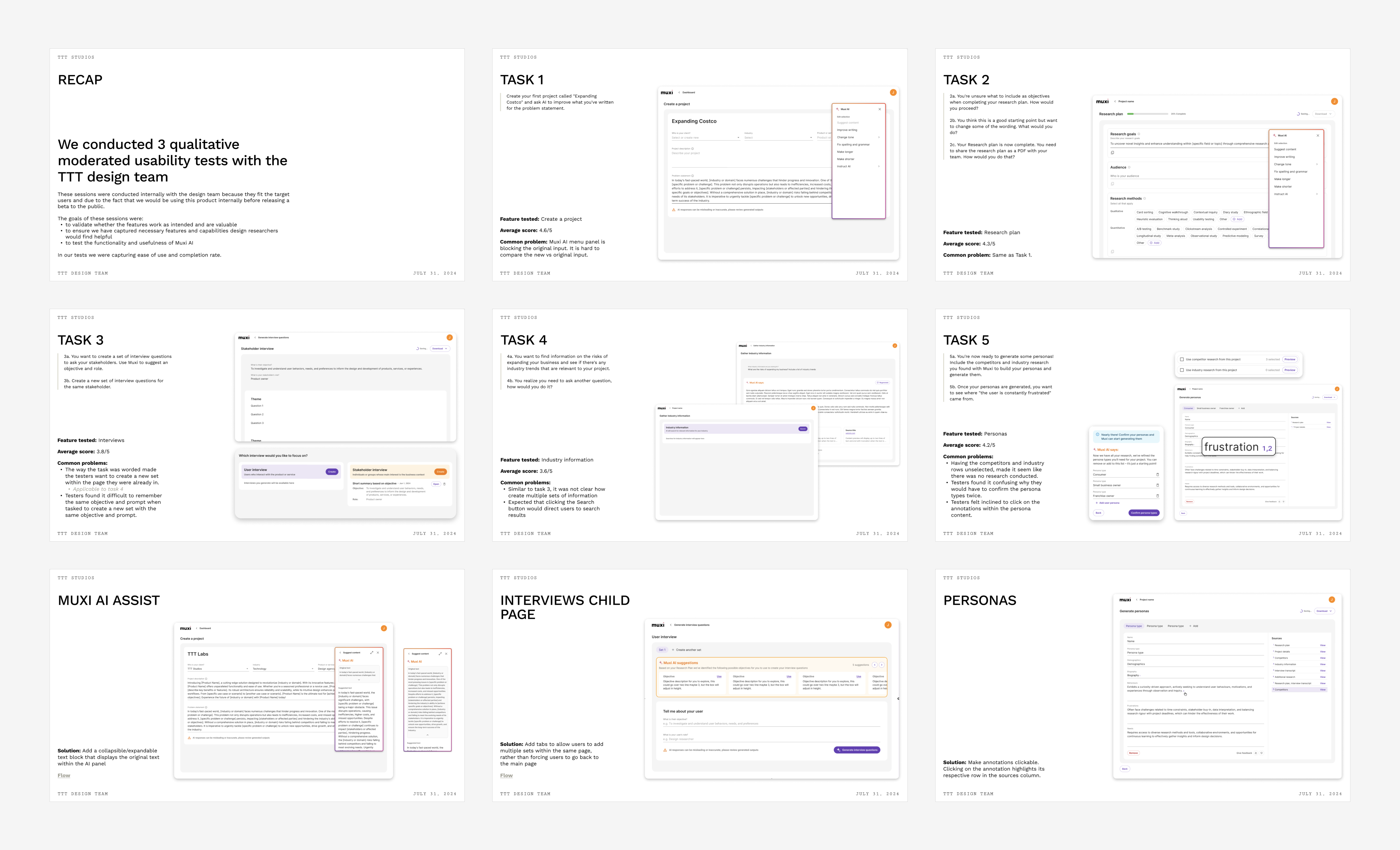The image size is (1400, 850).
Task: Delete the Franchise owner persona type
Action: [1157, 496]
